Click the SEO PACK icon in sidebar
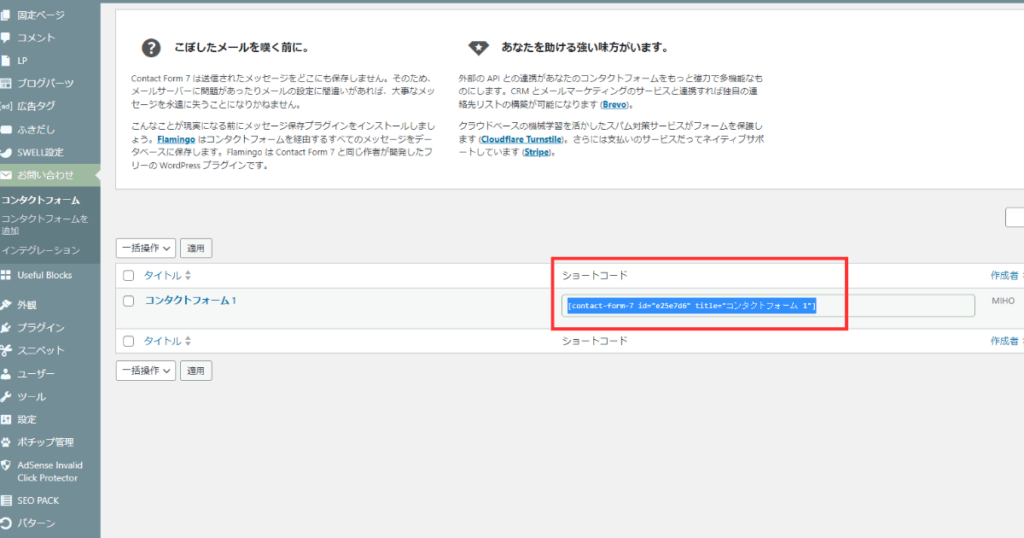1024x538 pixels. [x=5, y=501]
